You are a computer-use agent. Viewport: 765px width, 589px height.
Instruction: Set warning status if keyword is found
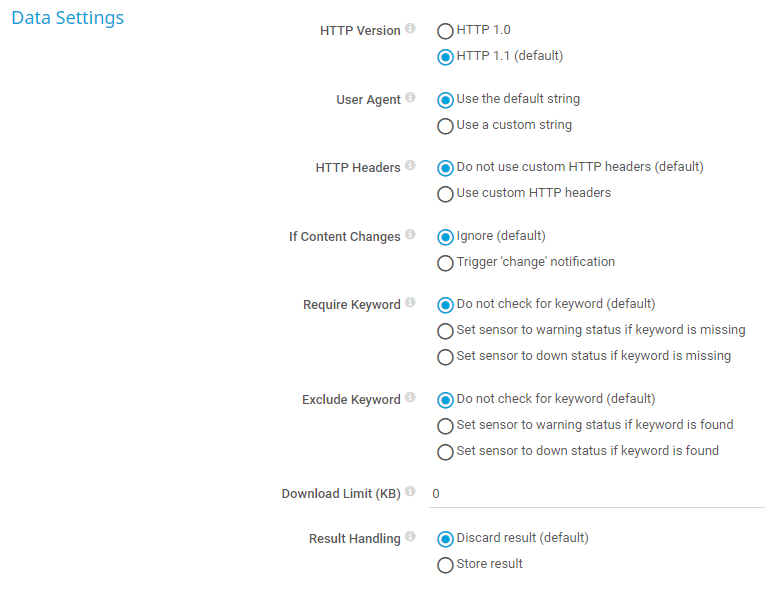coord(446,426)
